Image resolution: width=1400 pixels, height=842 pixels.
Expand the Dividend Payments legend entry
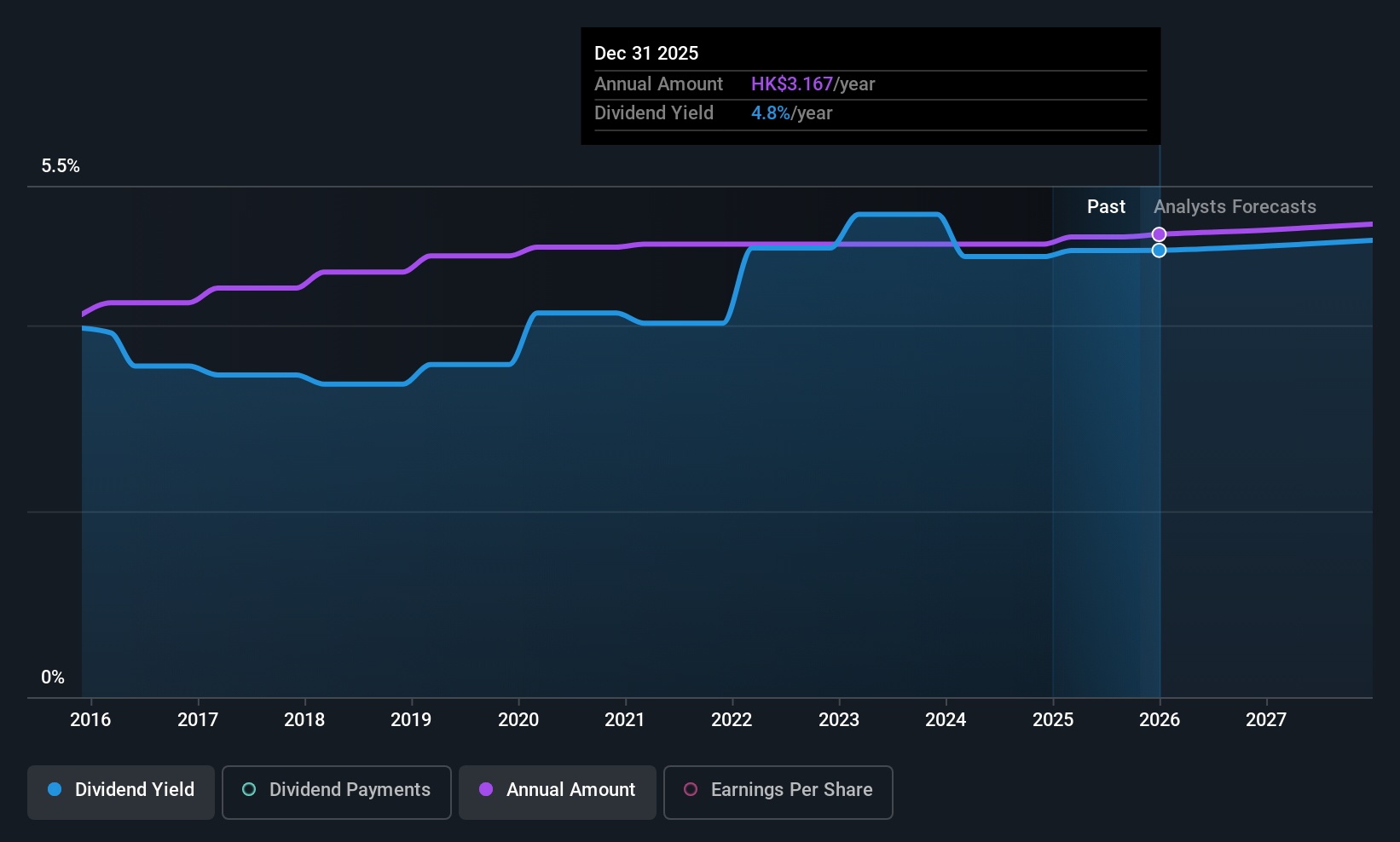(x=336, y=791)
